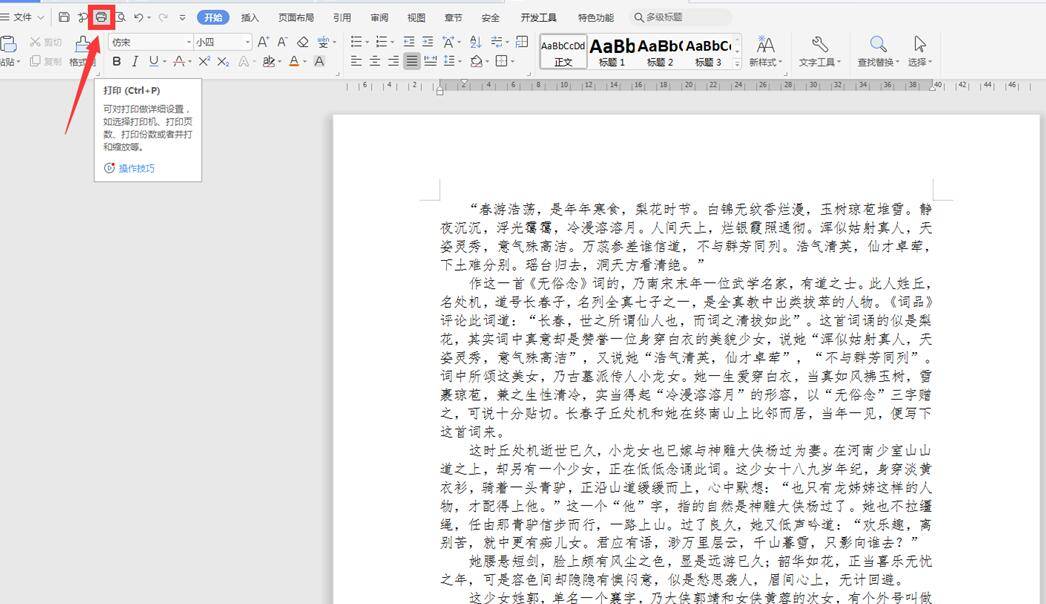
Task: Click the paragraph shading fill bucket
Action: 476,61
